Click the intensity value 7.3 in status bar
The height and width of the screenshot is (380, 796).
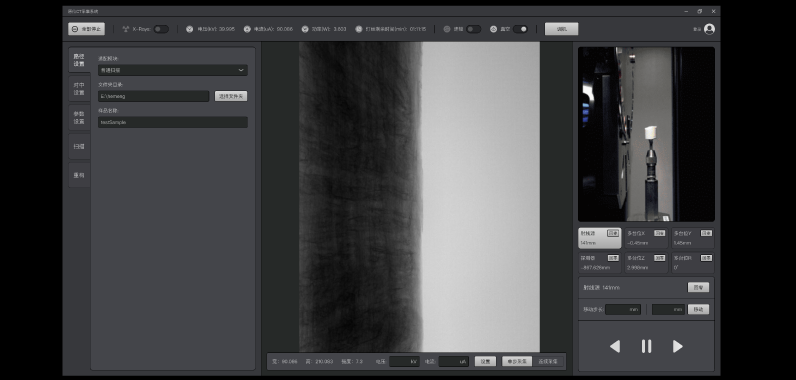[359, 362]
